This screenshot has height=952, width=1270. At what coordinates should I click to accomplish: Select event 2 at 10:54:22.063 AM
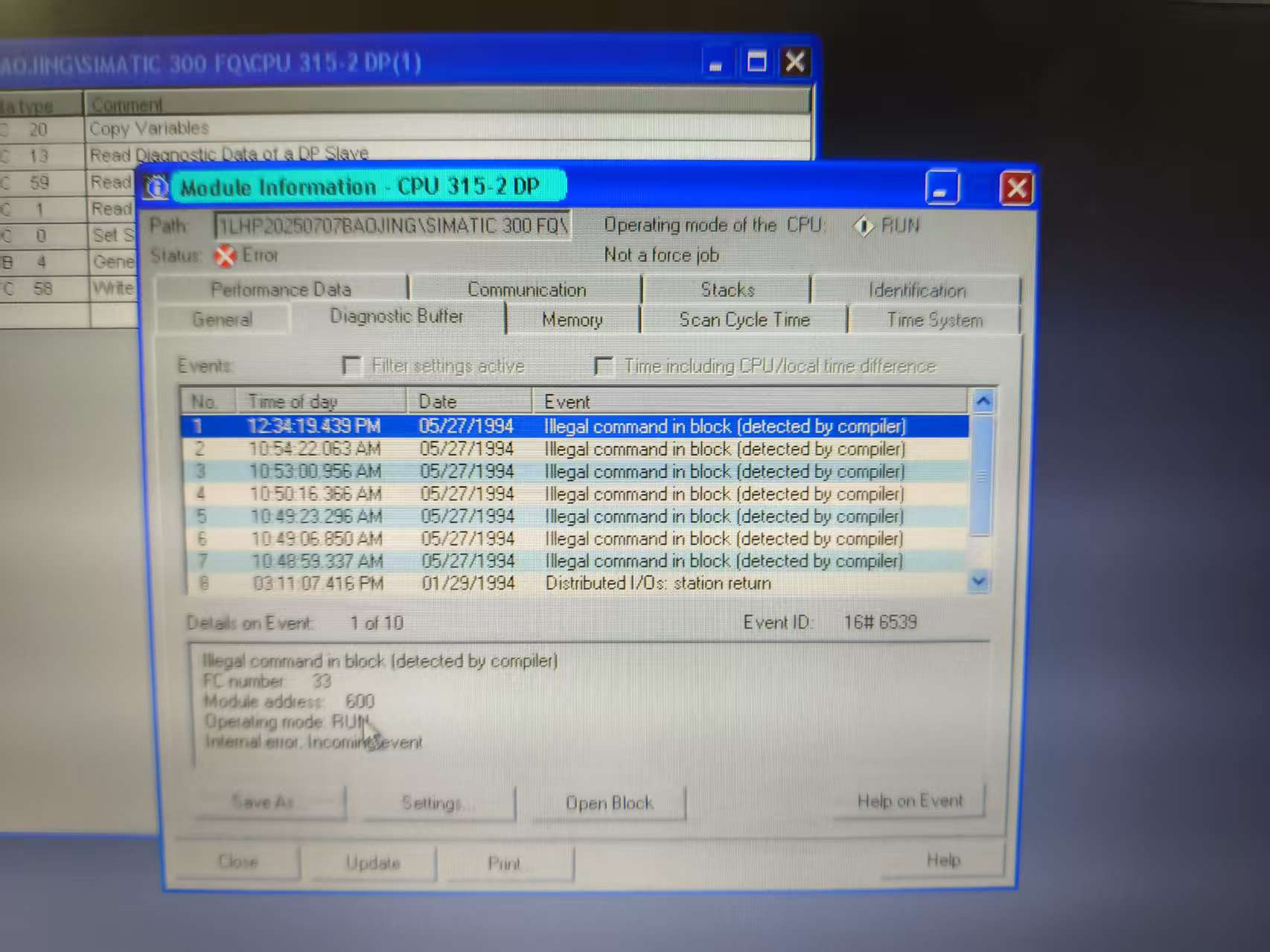(x=575, y=449)
